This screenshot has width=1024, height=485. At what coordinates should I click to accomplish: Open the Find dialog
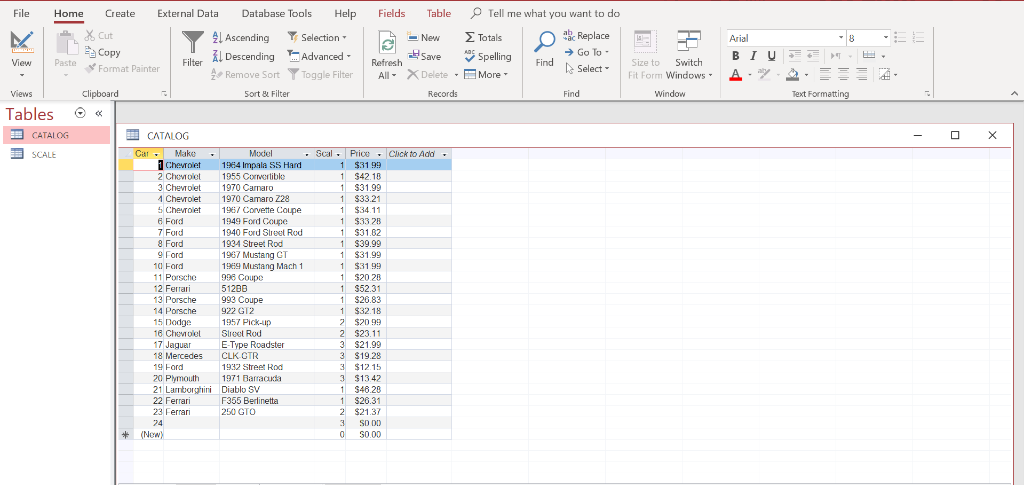tap(545, 49)
